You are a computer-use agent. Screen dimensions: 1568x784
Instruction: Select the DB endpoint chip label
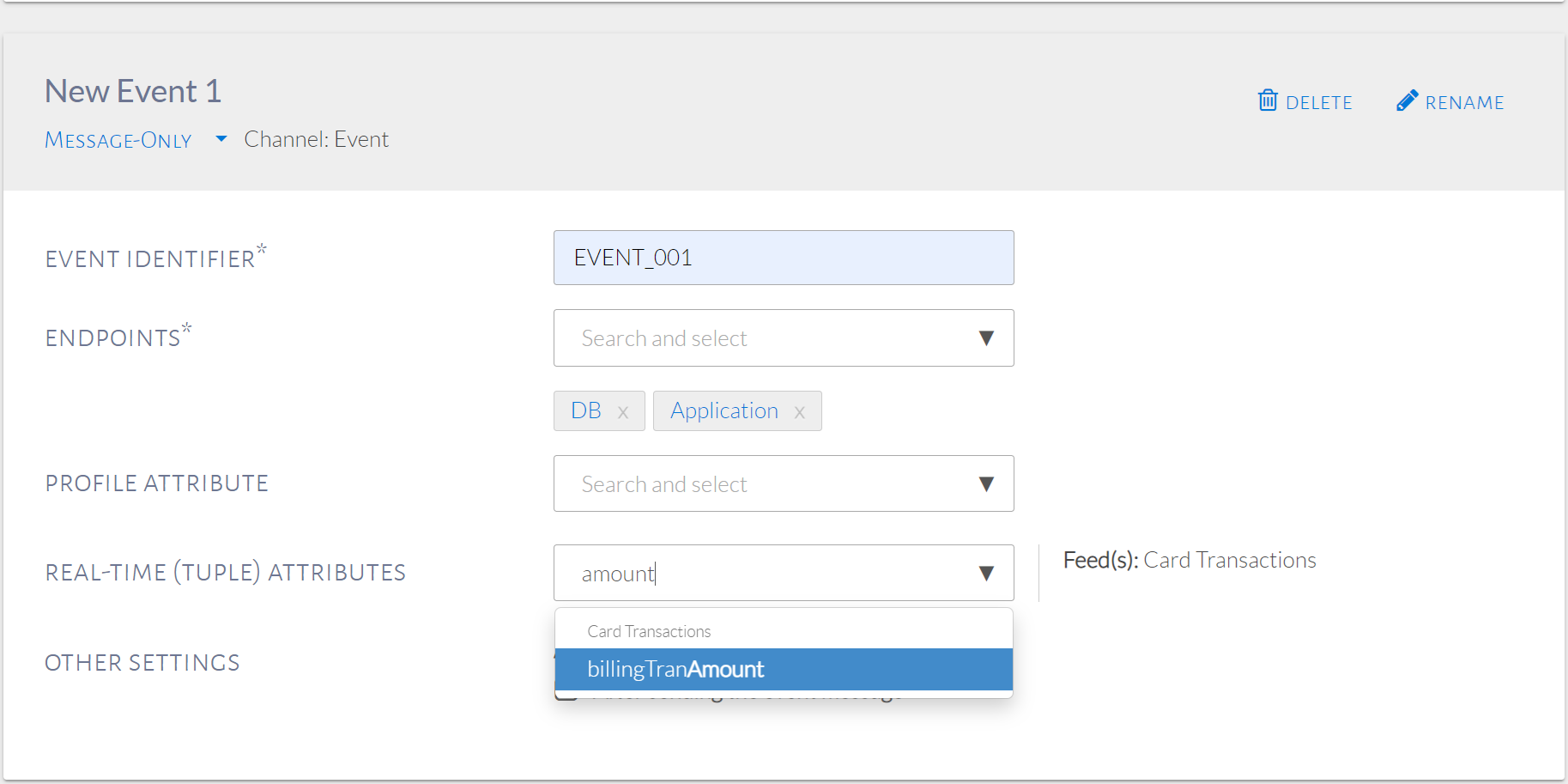pos(586,410)
